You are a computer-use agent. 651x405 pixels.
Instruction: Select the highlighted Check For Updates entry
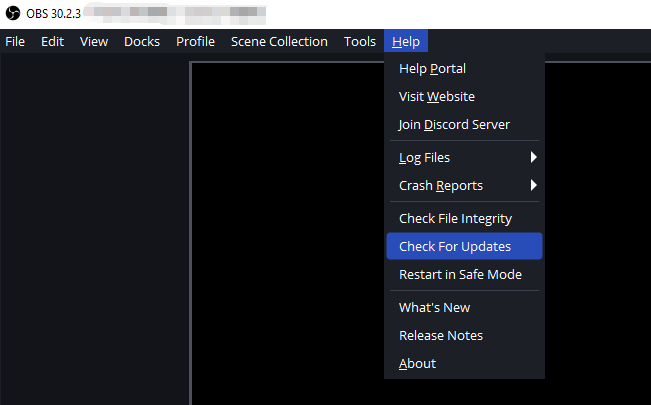pos(455,247)
